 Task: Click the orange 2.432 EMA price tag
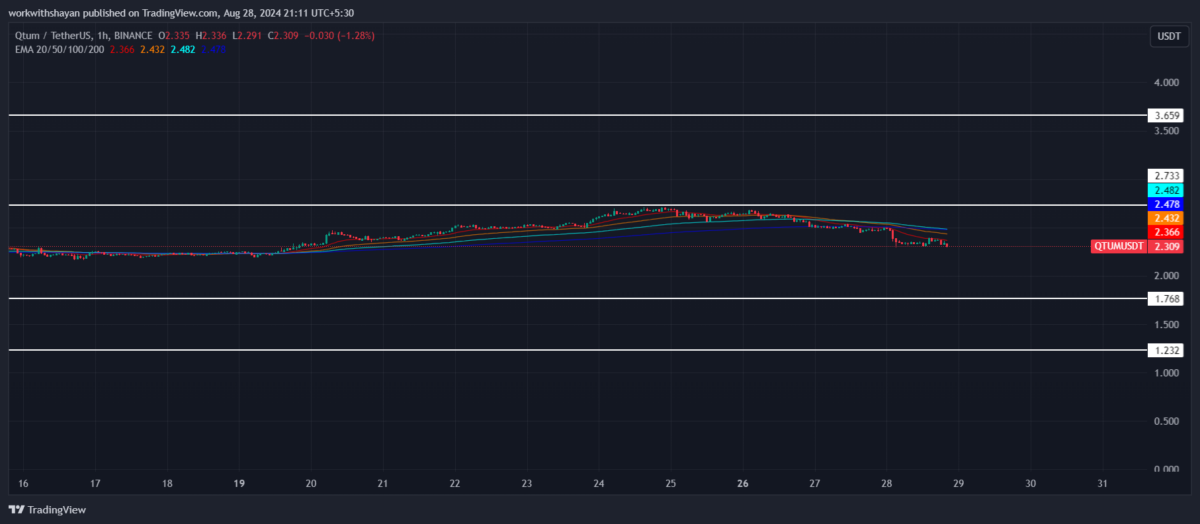[1166, 218]
